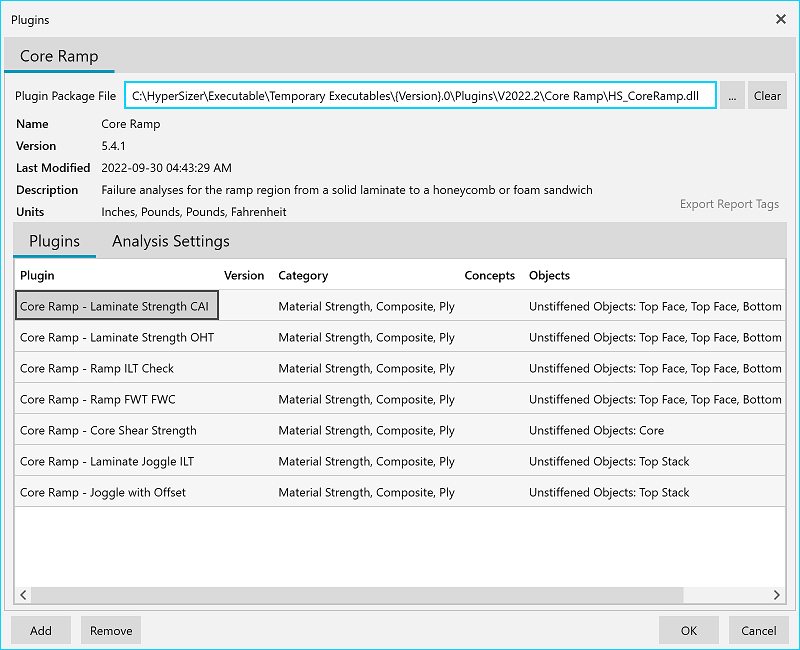Click the Add button
The image size is (800, 650).
pos(41,631)
